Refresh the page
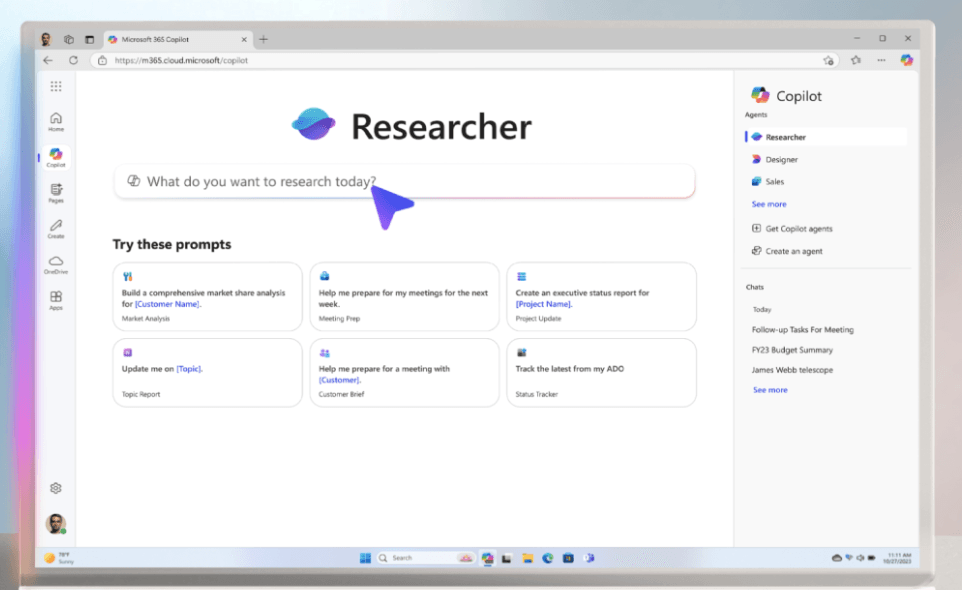962x590 pixels. pyautogui.click(x=74, y=60)
